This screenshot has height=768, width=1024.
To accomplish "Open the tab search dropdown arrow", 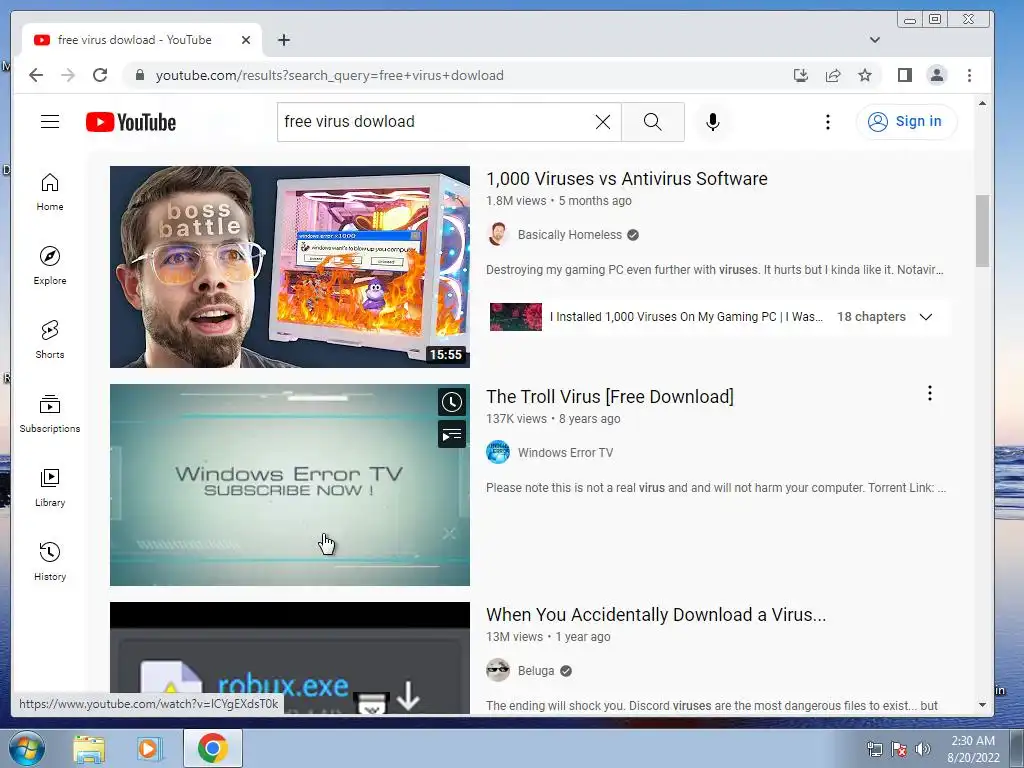I will click(x=874, y=40).
